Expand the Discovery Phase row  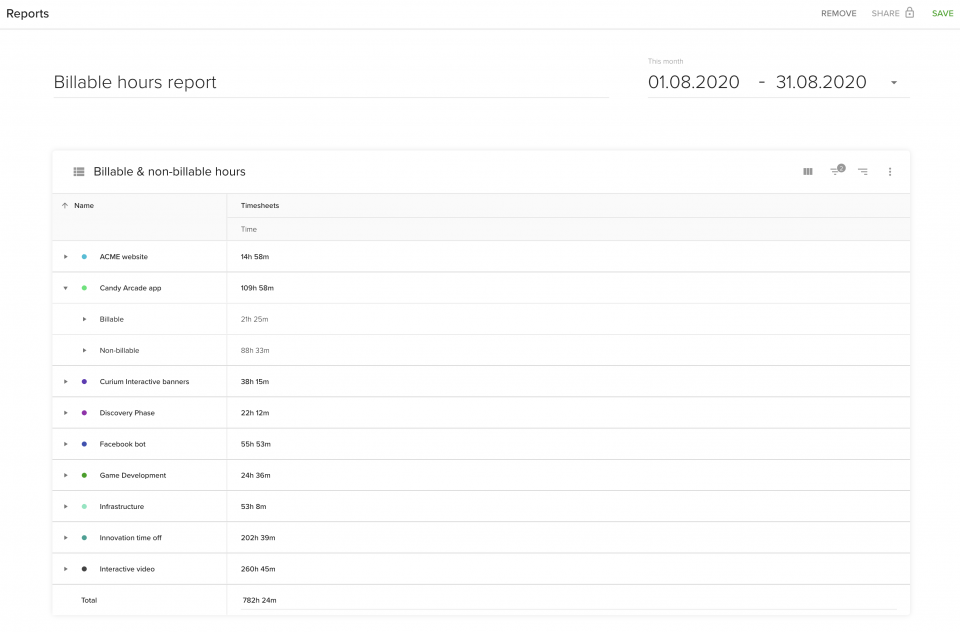(66, 413)
